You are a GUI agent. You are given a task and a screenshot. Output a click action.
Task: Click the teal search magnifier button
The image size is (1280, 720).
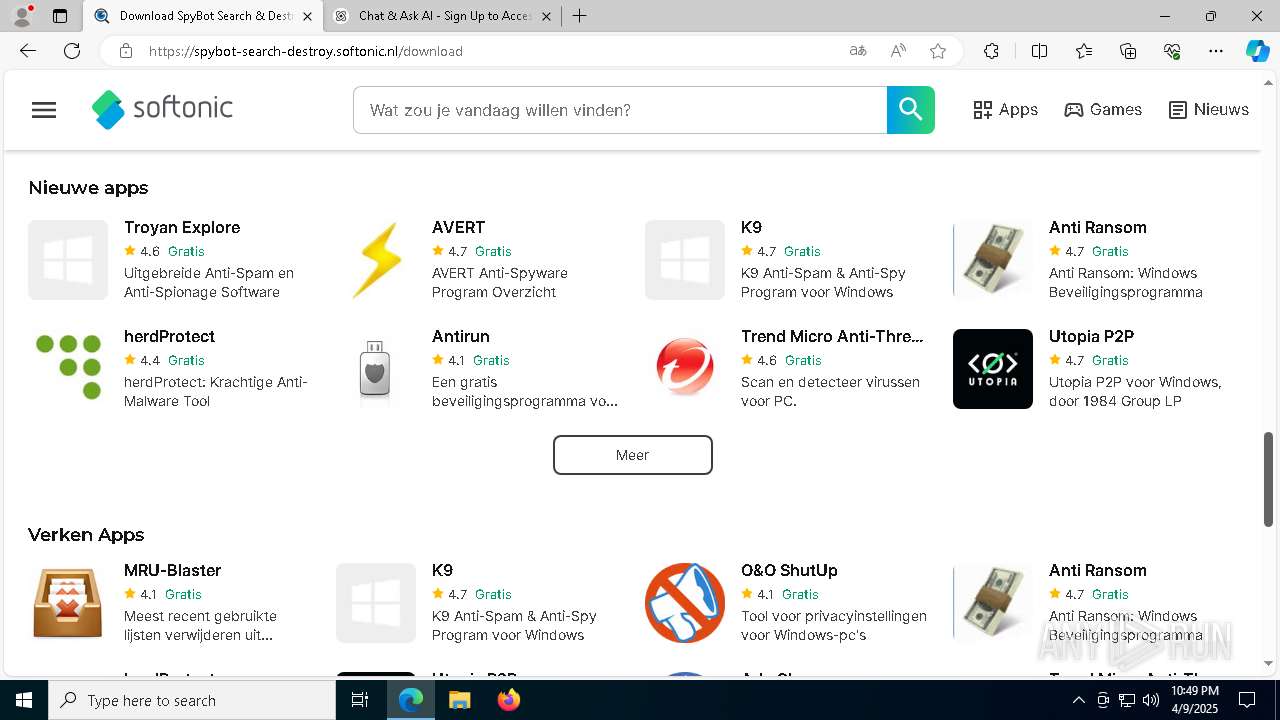coord(910,110)
